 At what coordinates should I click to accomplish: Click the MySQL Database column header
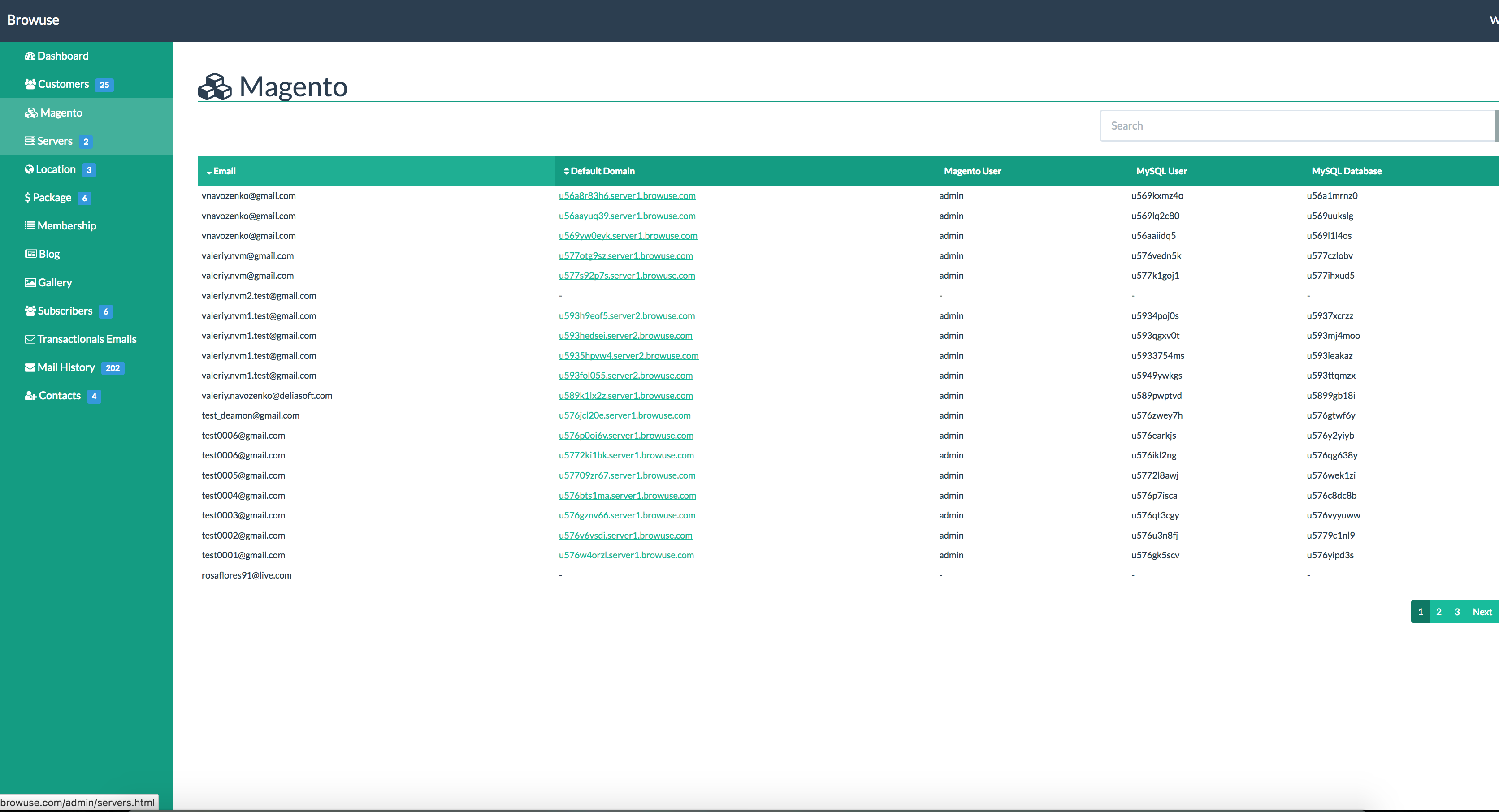point(1347,171)
